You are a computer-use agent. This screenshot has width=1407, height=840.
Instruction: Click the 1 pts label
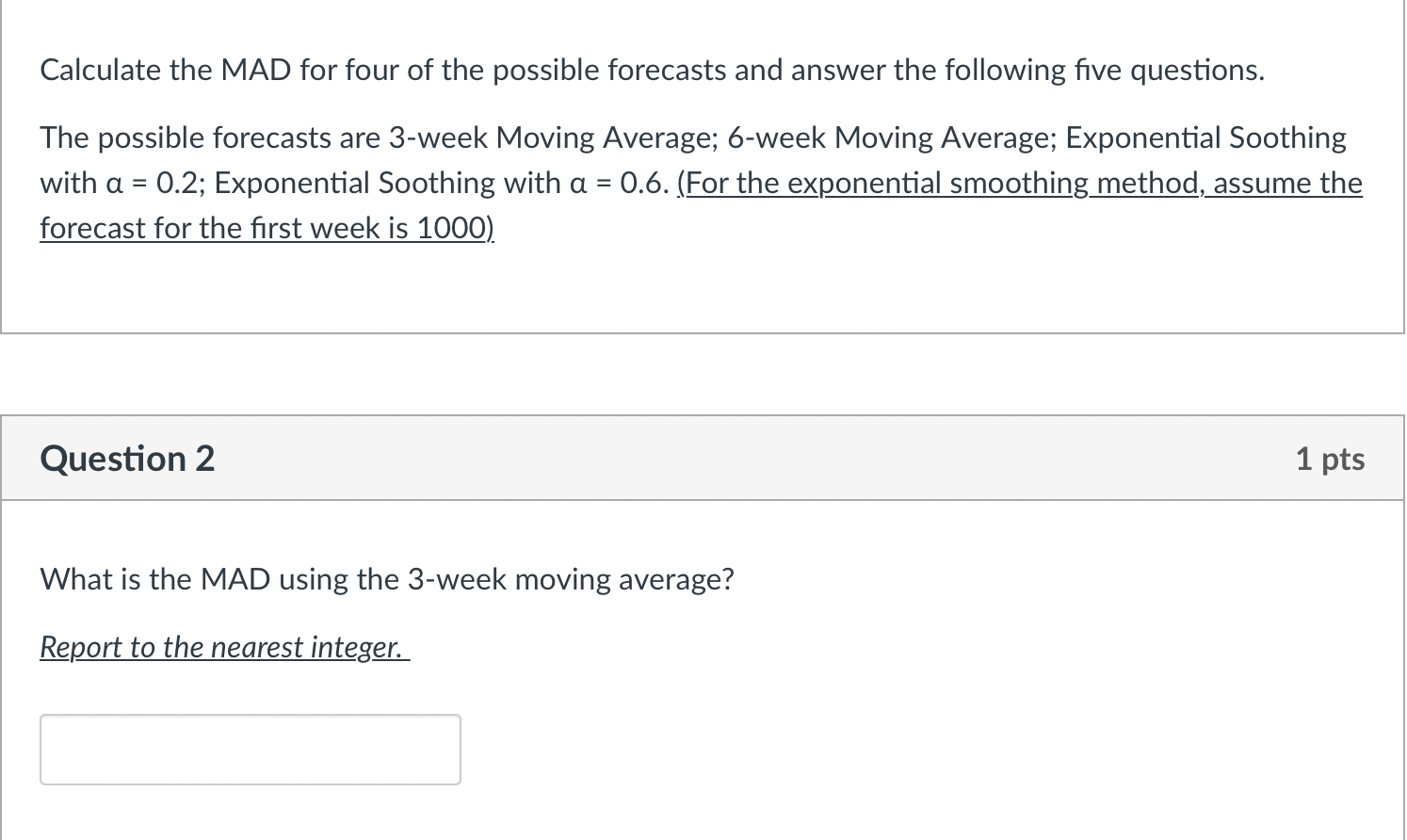tap(1330, 459)
